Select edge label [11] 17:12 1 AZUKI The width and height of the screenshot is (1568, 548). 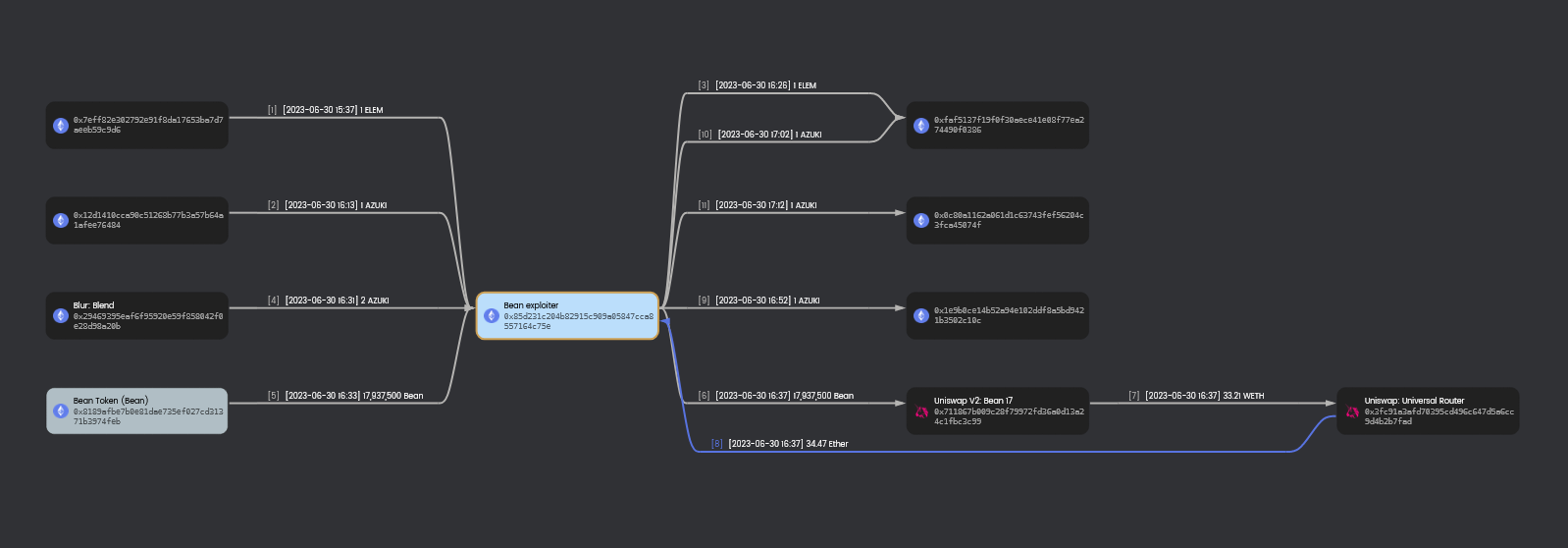(757, 205)
